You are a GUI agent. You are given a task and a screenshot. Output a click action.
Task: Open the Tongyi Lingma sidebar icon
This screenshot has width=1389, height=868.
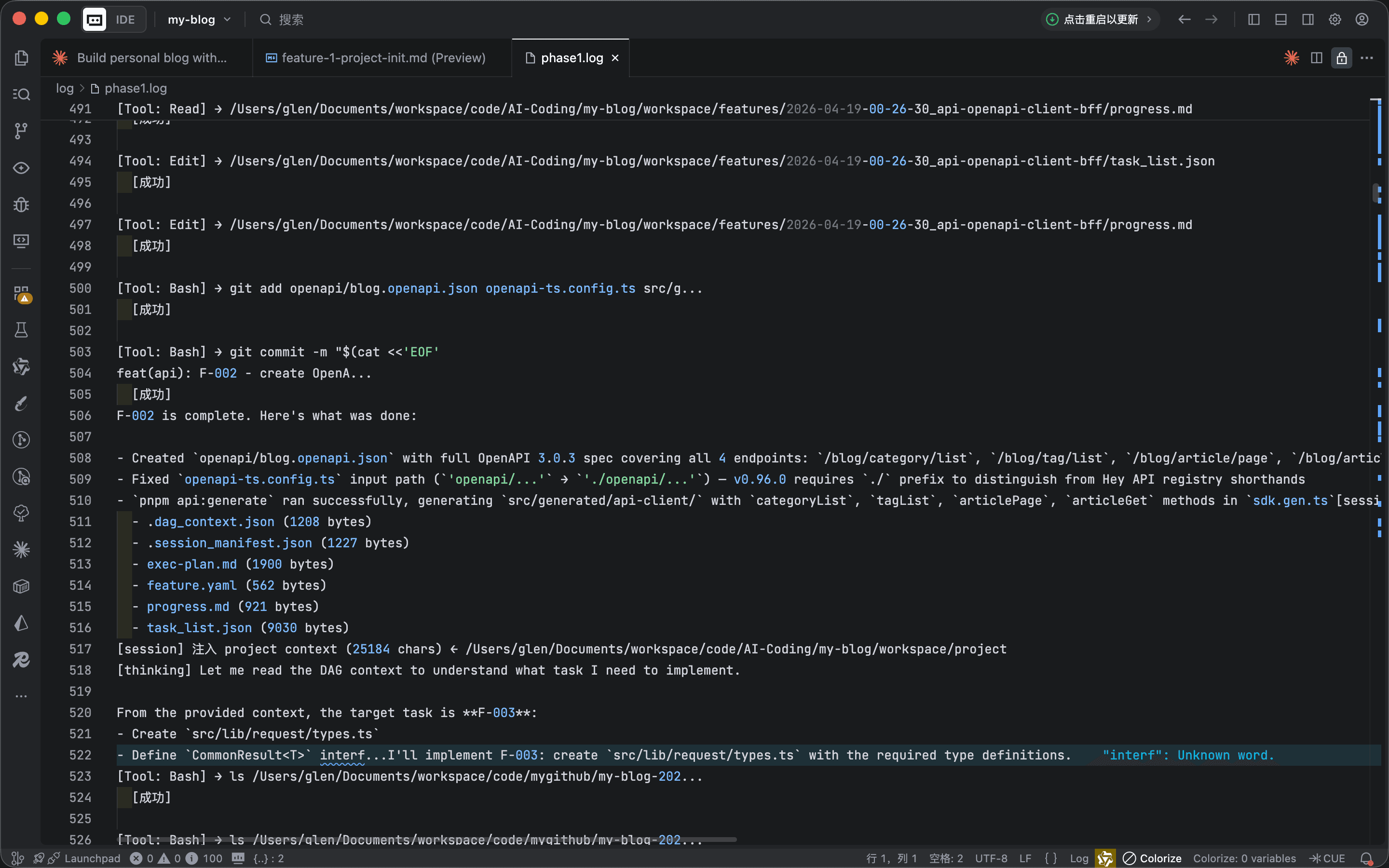point(21,367)
